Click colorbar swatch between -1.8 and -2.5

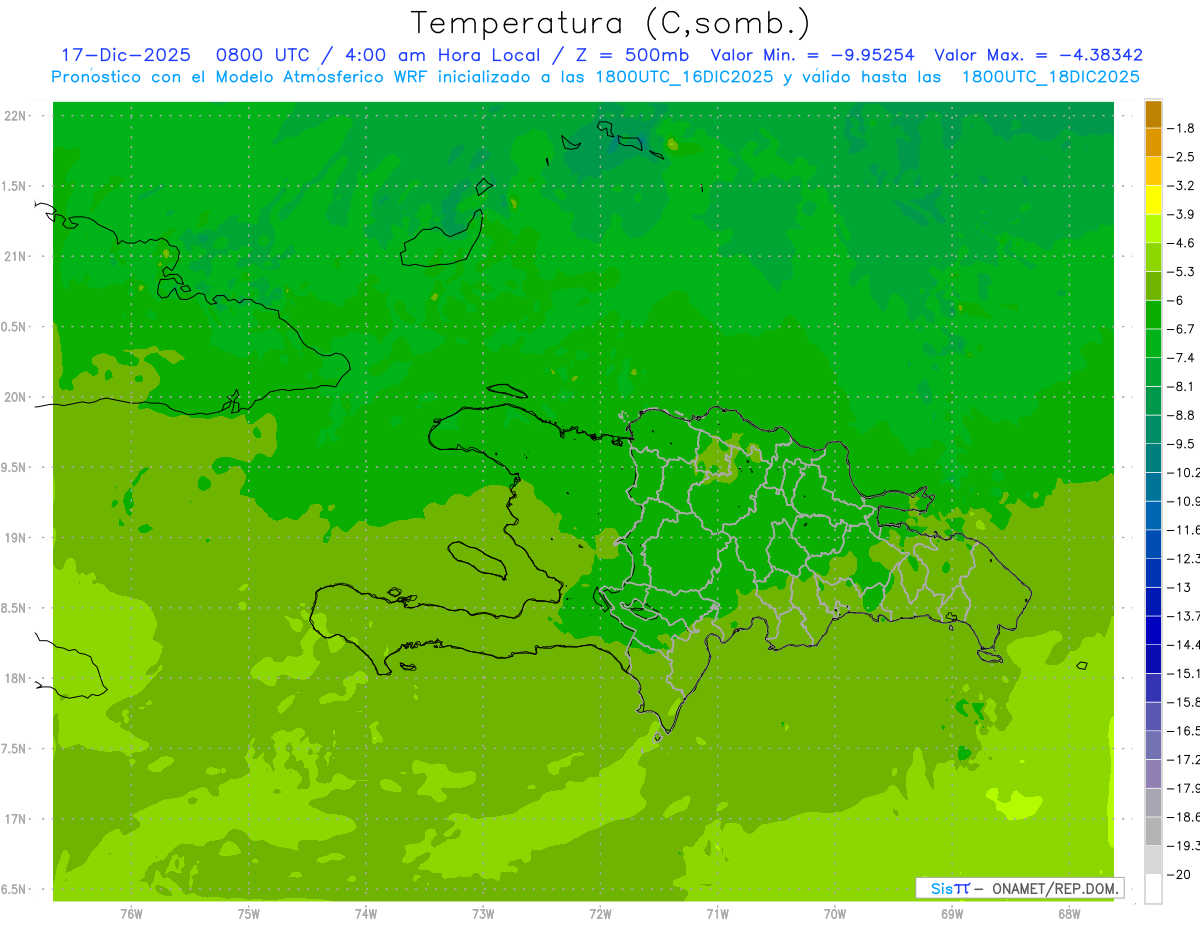click(1153, 143)
